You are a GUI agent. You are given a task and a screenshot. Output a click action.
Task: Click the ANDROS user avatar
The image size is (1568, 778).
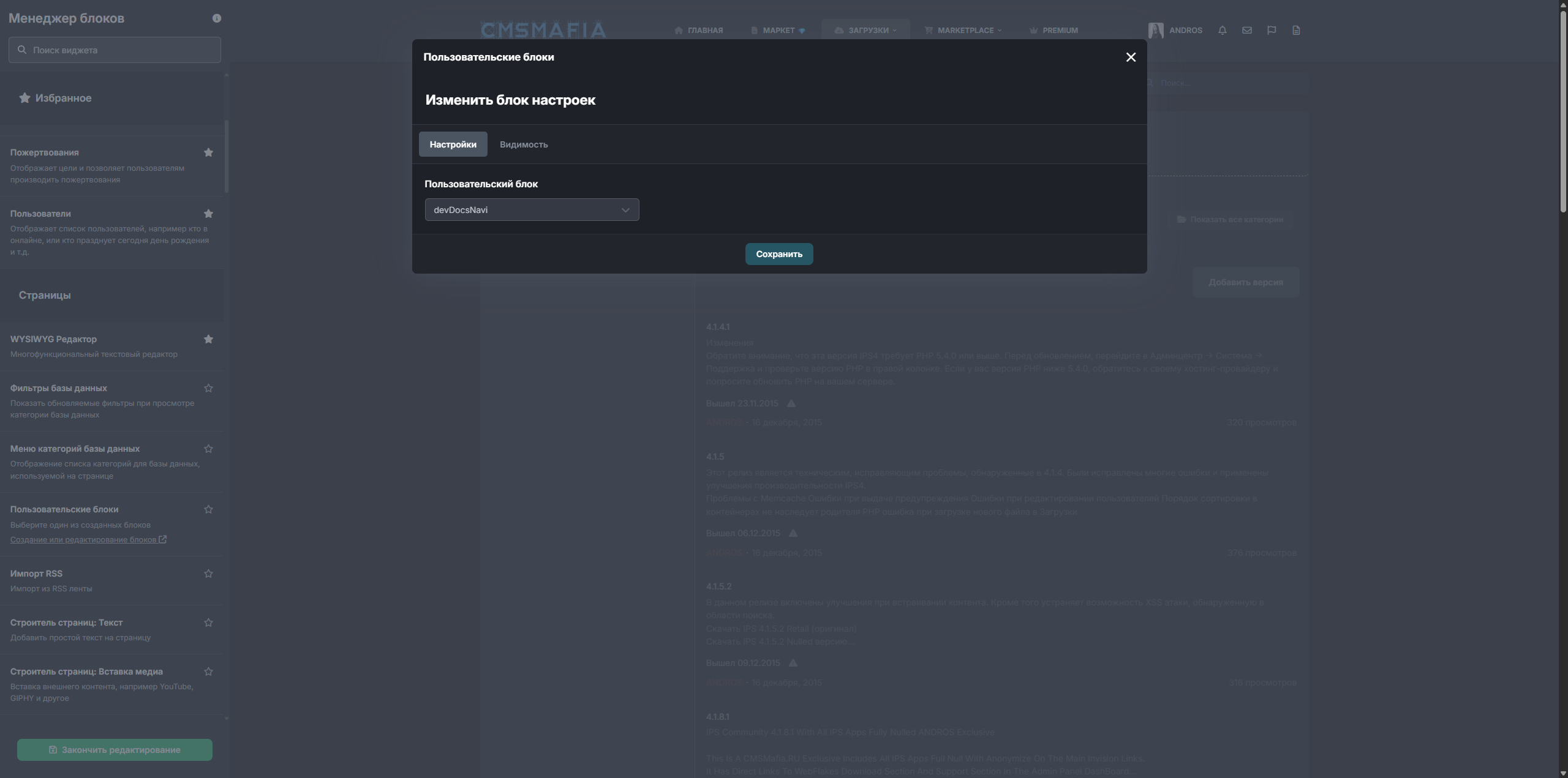tap(1155, 30)
